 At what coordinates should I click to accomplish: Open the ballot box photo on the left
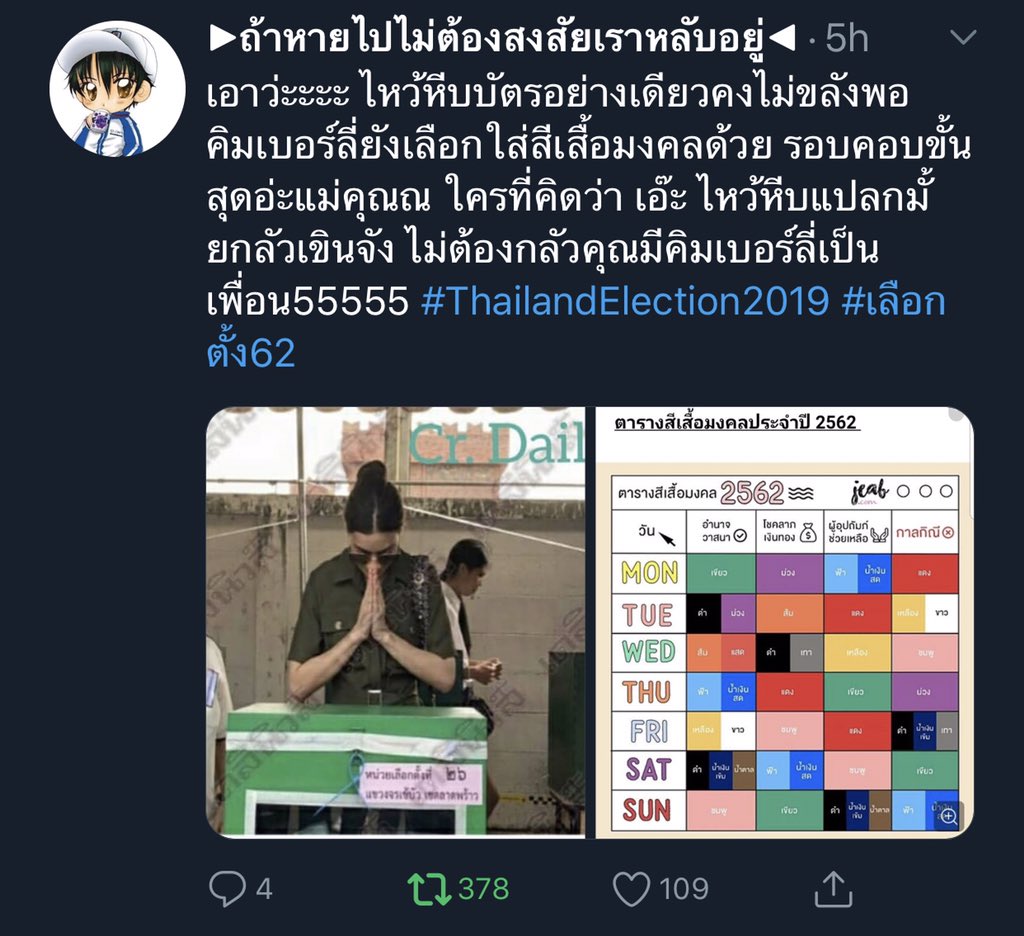(396, 622)
